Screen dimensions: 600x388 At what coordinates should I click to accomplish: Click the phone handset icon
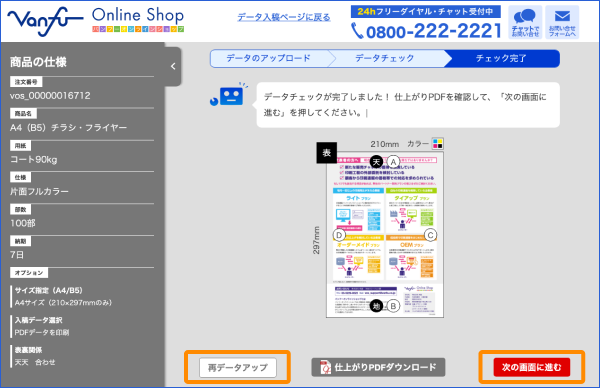(x=357, y=31)
